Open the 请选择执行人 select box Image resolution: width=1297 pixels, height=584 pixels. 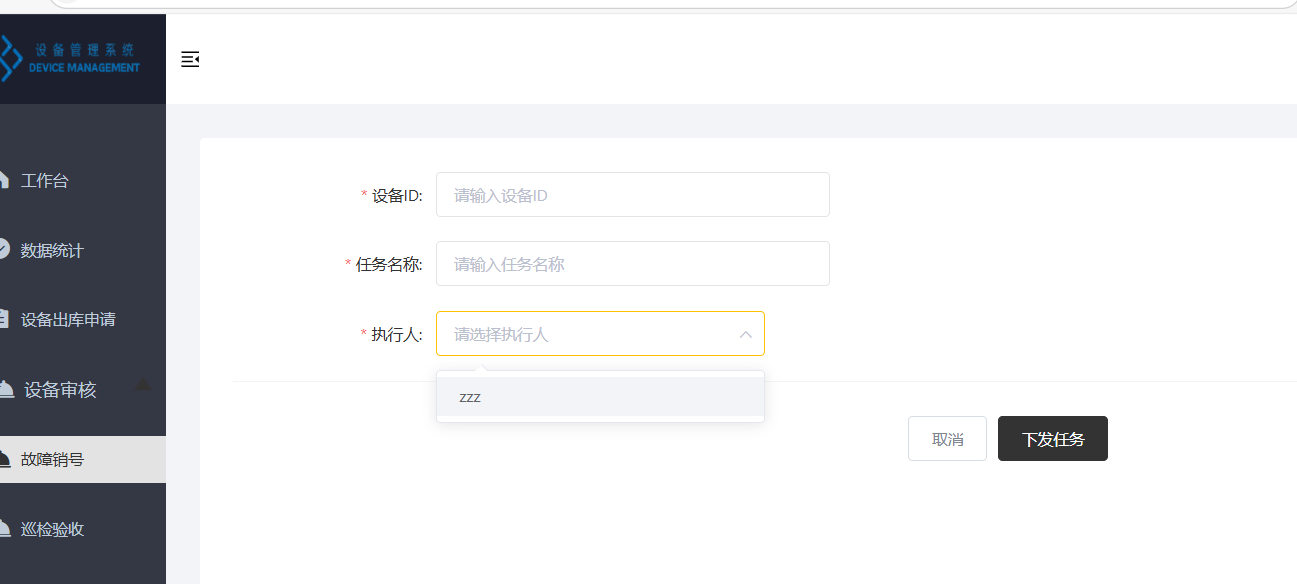(x=590, y=334)
